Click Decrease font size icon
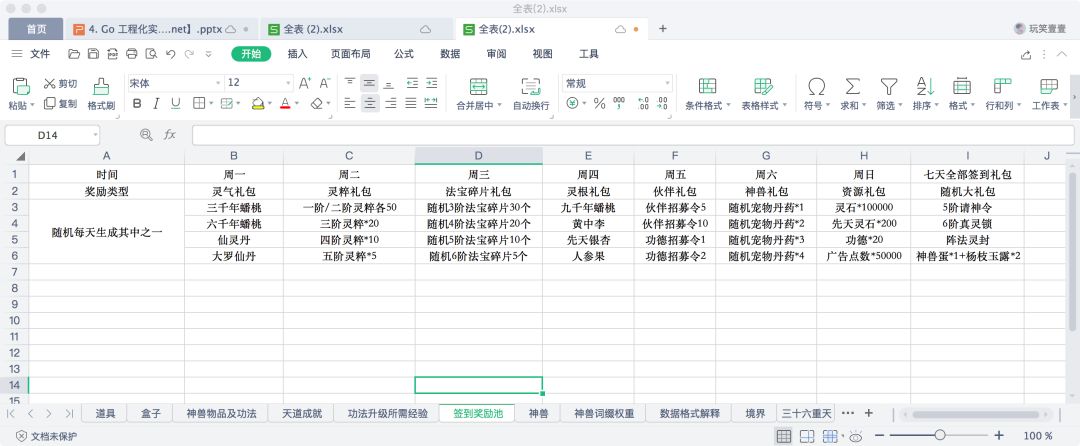Image resolution: width=1080 pixels, height=446 pixels. [x=325, y=83]
